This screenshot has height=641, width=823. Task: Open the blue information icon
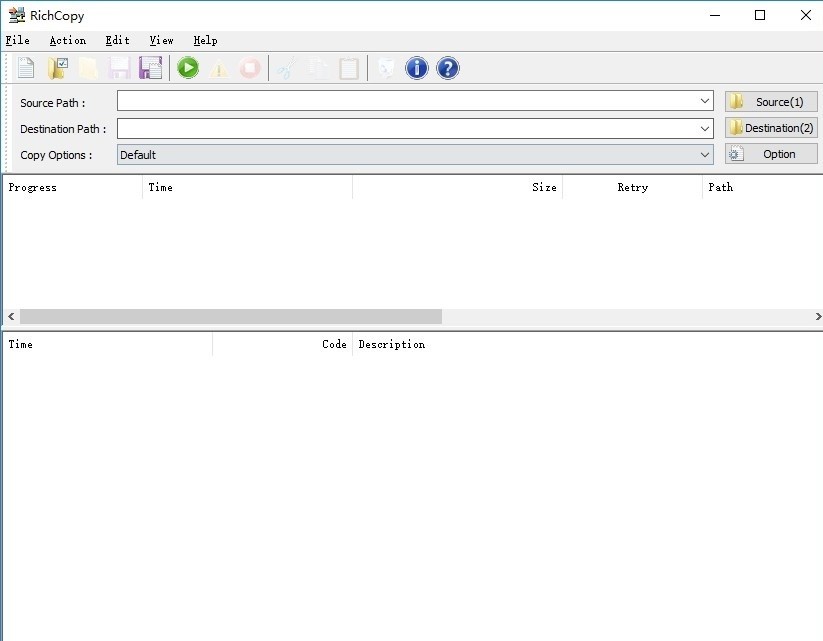[x=417, y=68]
